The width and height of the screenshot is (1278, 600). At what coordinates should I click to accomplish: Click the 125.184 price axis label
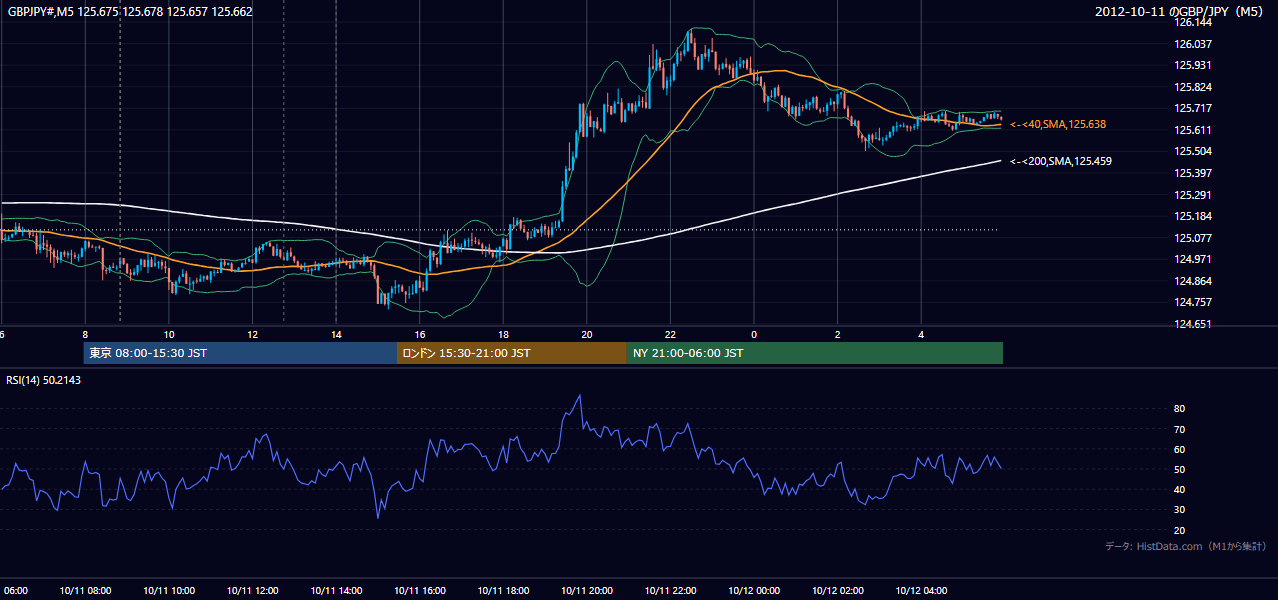(x=1194, y=216)
